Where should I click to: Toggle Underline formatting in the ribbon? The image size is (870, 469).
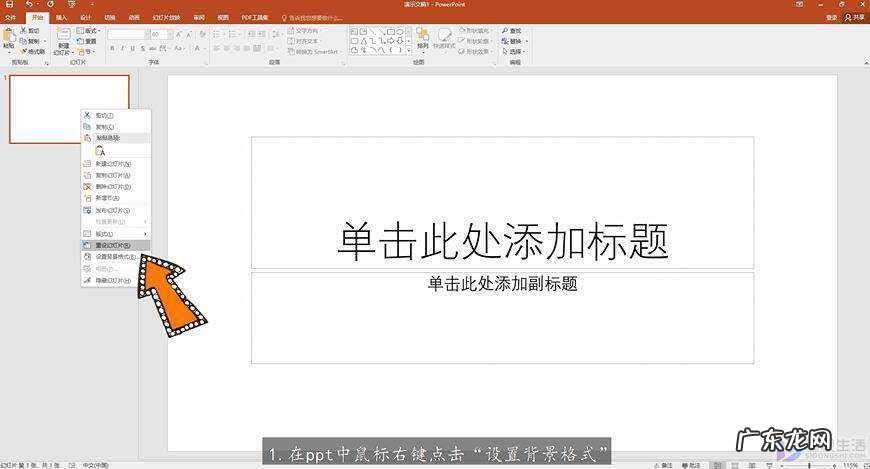(x=132, y=49)
